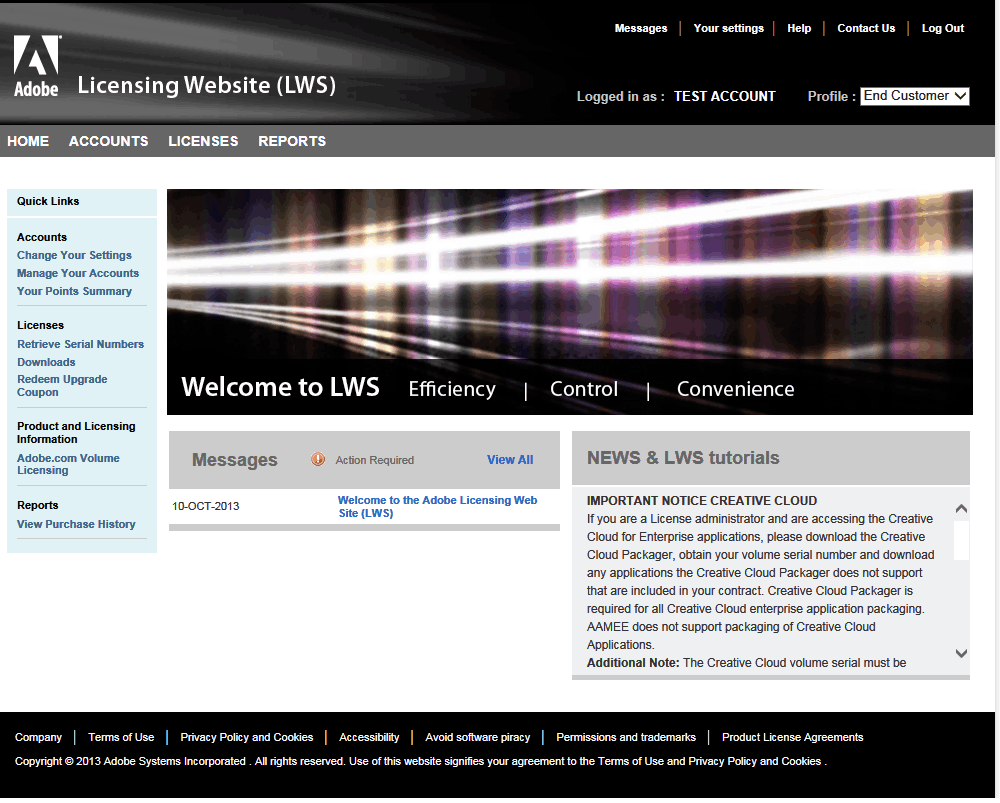The image size is (1000, 803).
Task: Open the REPORTS menu
Action: coord(291,141)
